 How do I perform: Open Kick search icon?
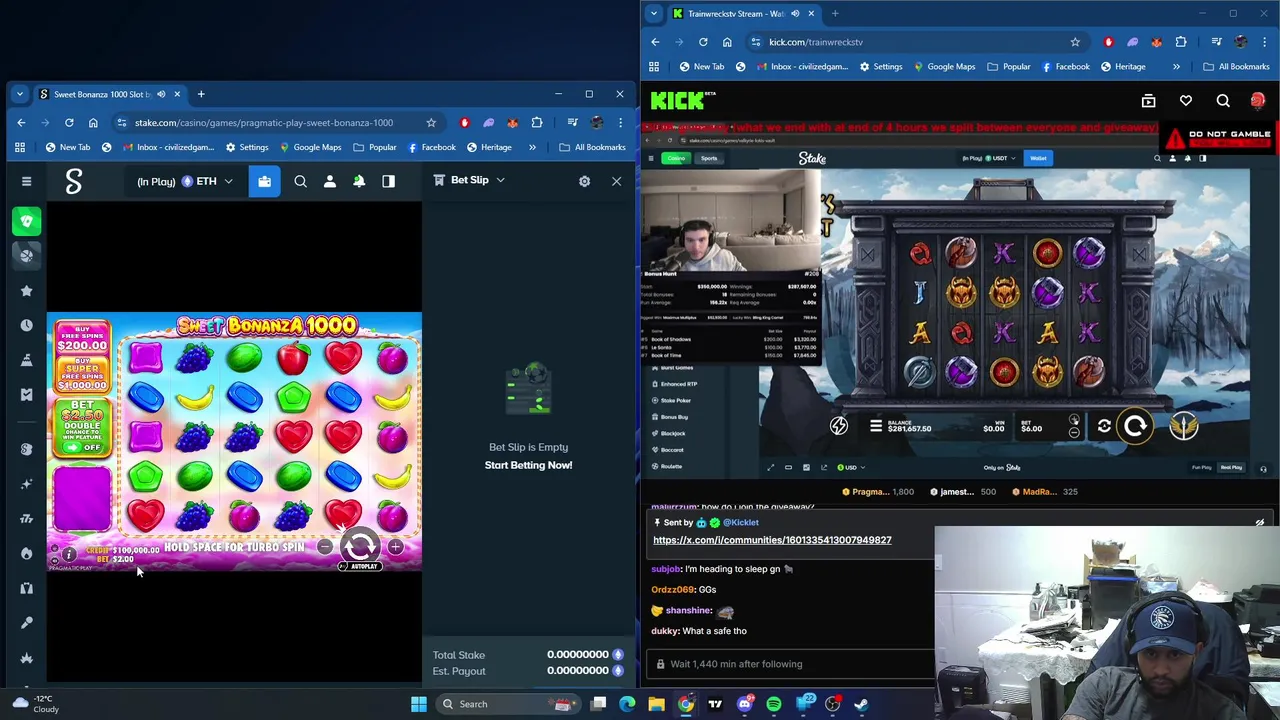point(1223,101)
